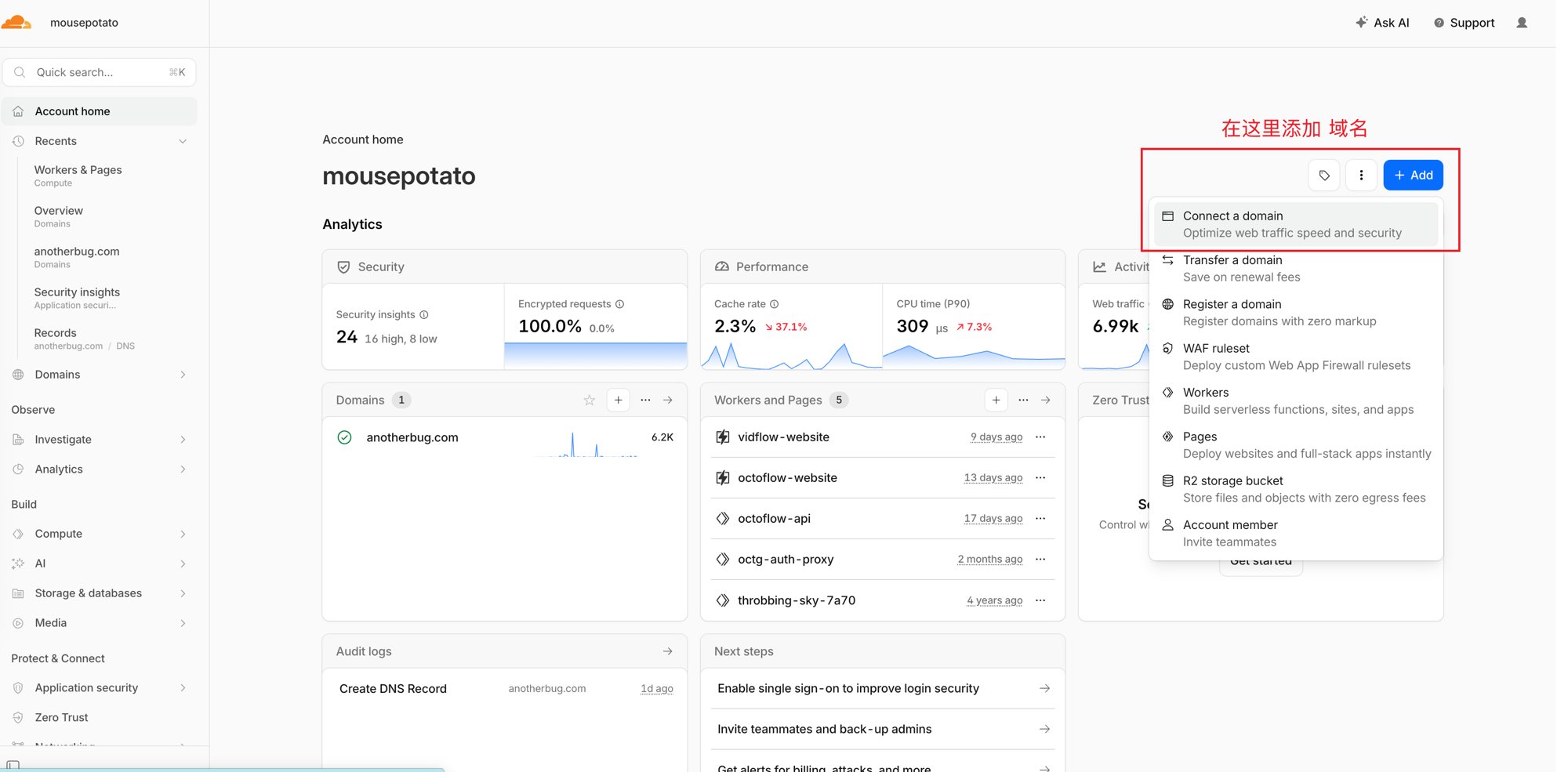Click plus icon in Workers and Pages card

tap(996, 400)
